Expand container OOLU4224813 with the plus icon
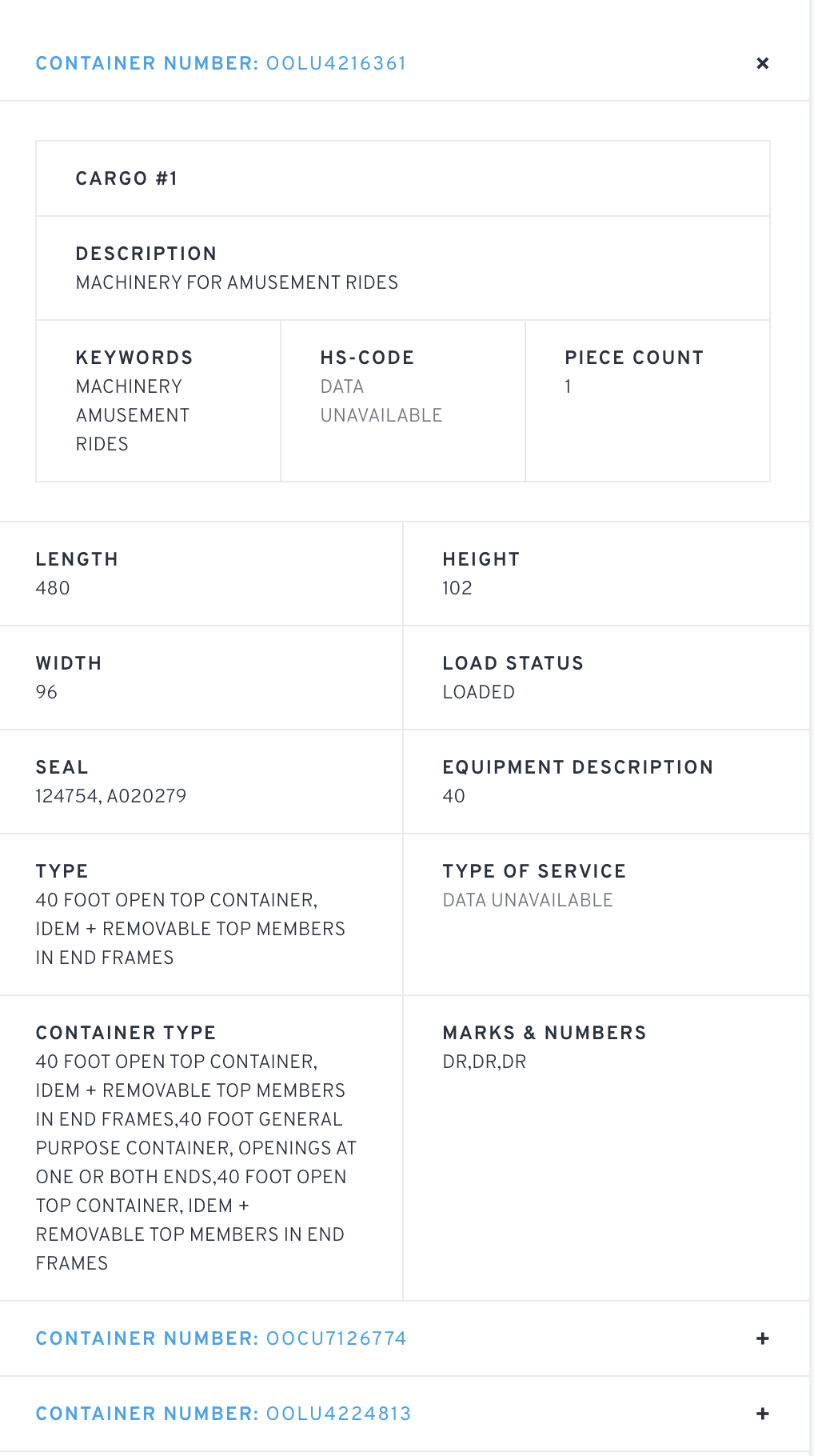 click(763, 1414)
